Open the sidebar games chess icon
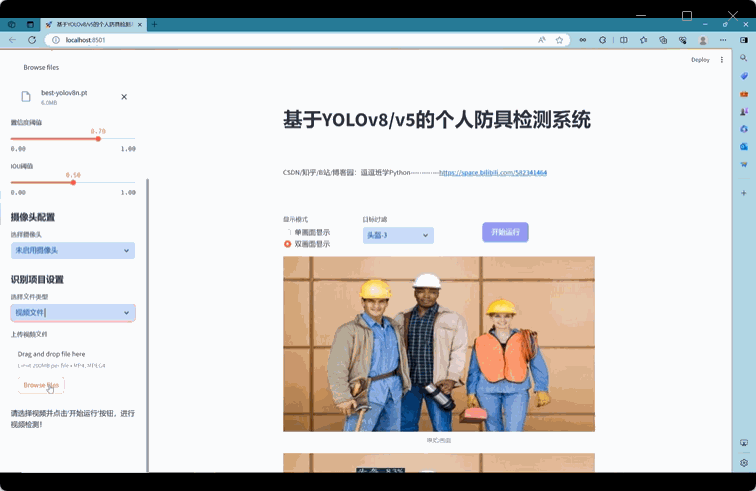 pos(744,111)
